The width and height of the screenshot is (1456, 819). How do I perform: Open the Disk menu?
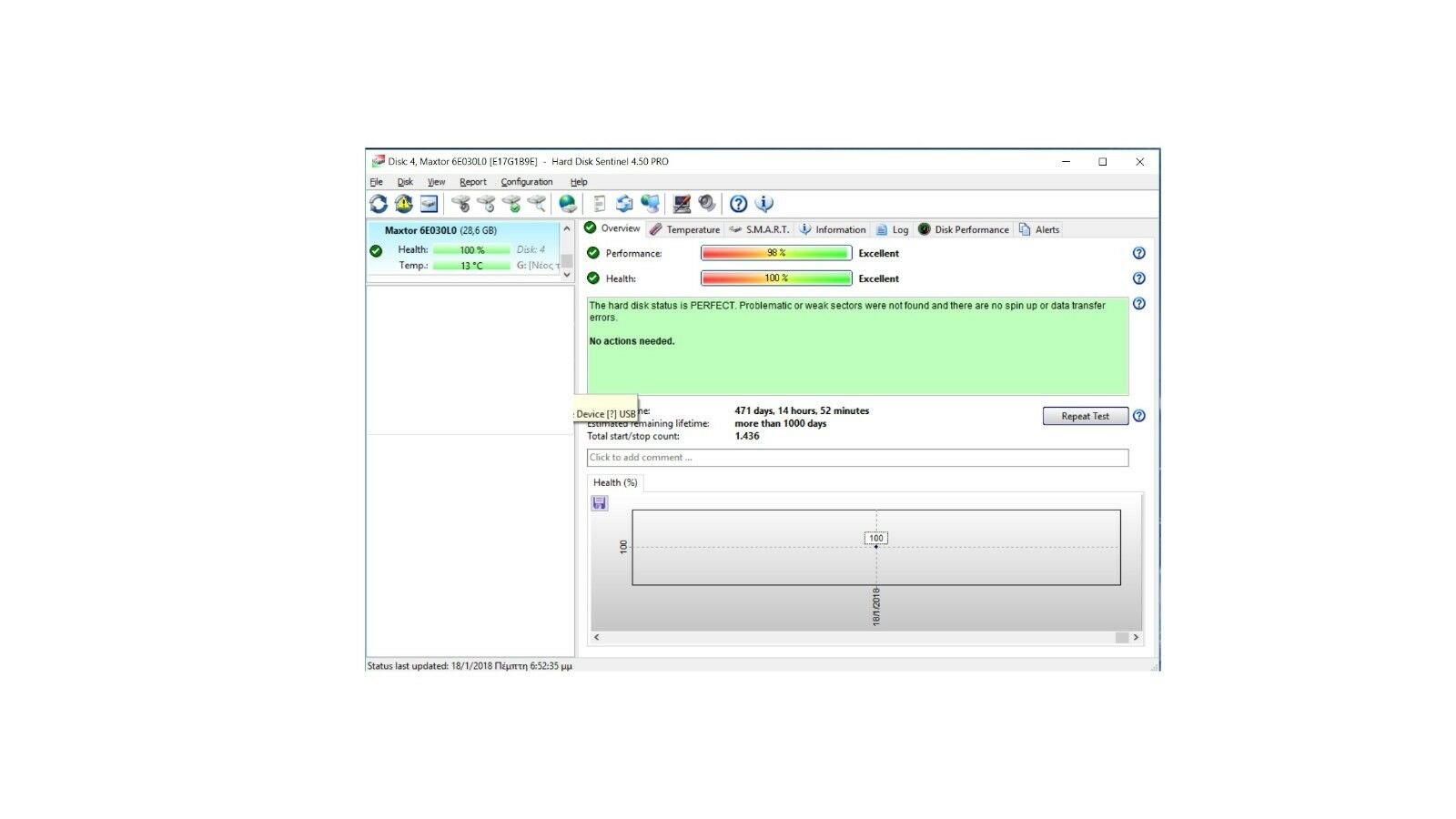[405, 182]
